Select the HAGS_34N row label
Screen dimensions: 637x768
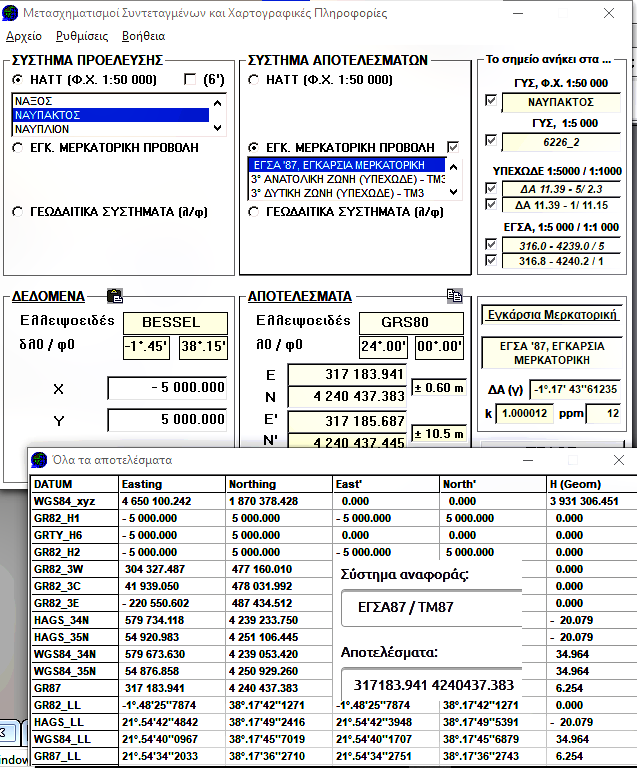(74, 620)
